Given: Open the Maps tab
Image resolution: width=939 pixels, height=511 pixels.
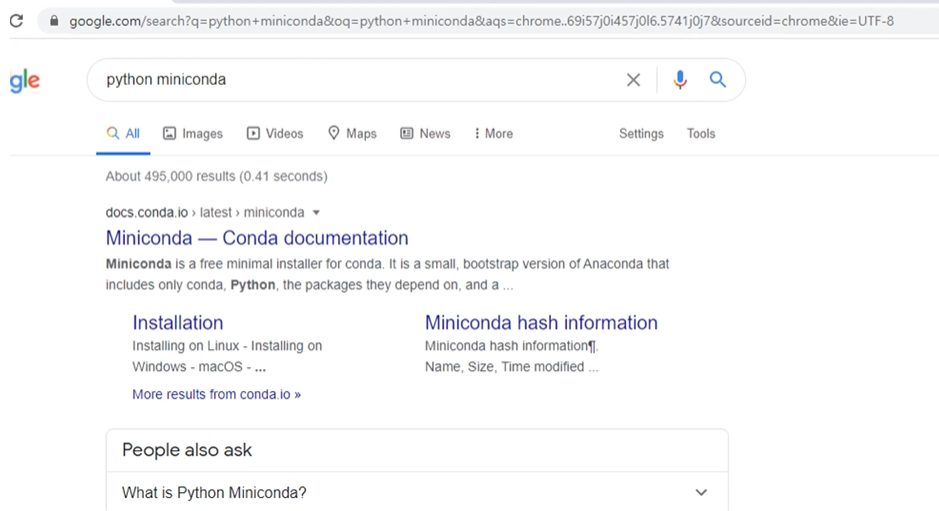Looking at the screenshot, I should point(352,134).
